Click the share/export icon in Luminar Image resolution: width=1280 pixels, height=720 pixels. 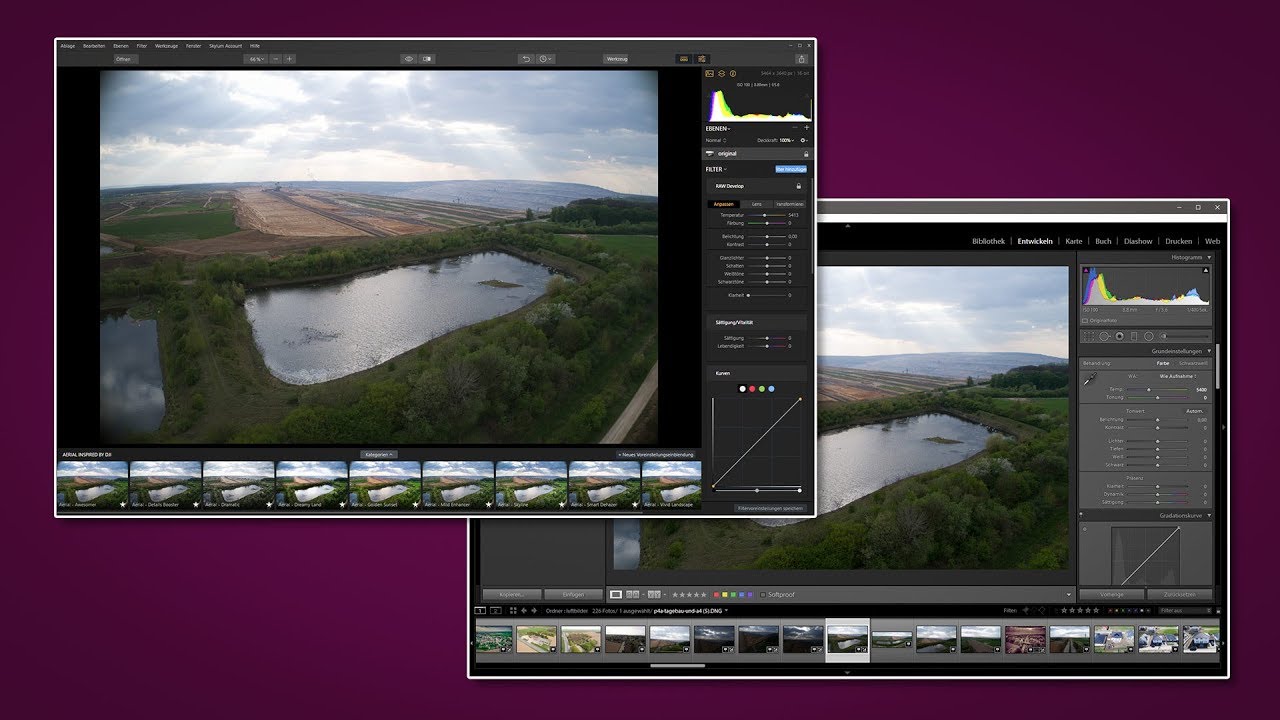click(801, 59)
